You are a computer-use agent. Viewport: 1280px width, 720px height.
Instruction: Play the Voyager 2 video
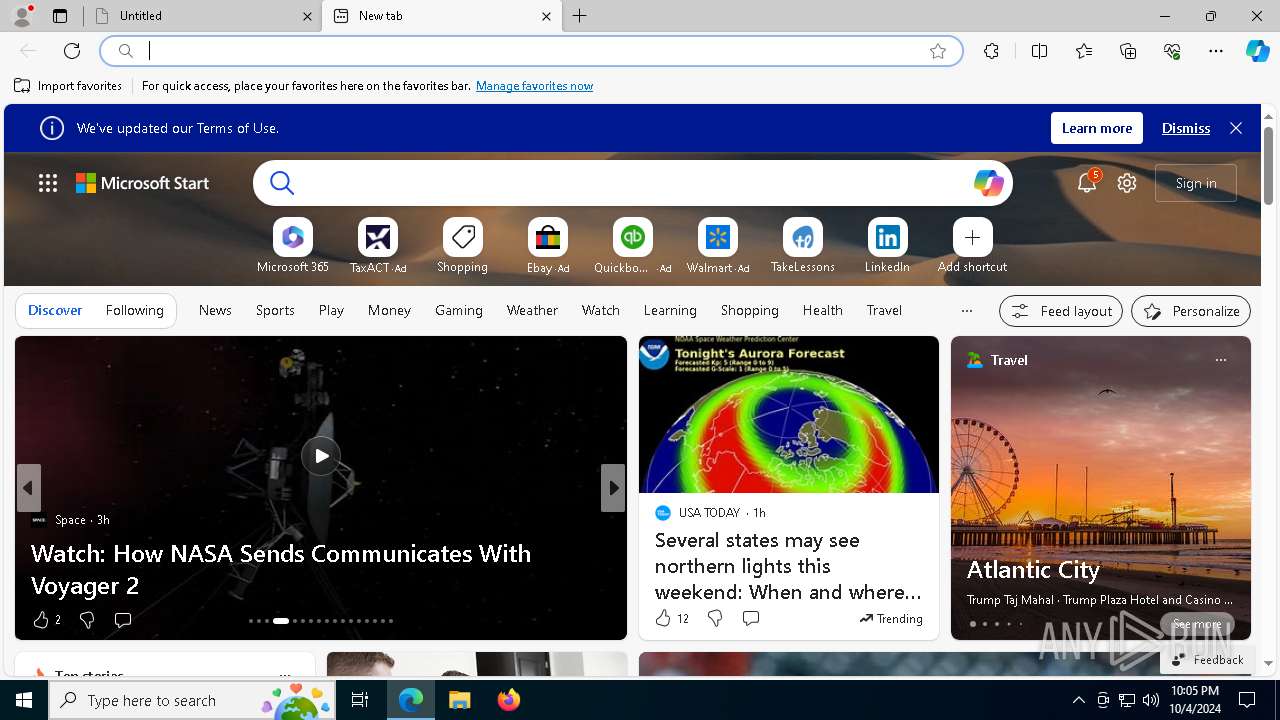321,456
